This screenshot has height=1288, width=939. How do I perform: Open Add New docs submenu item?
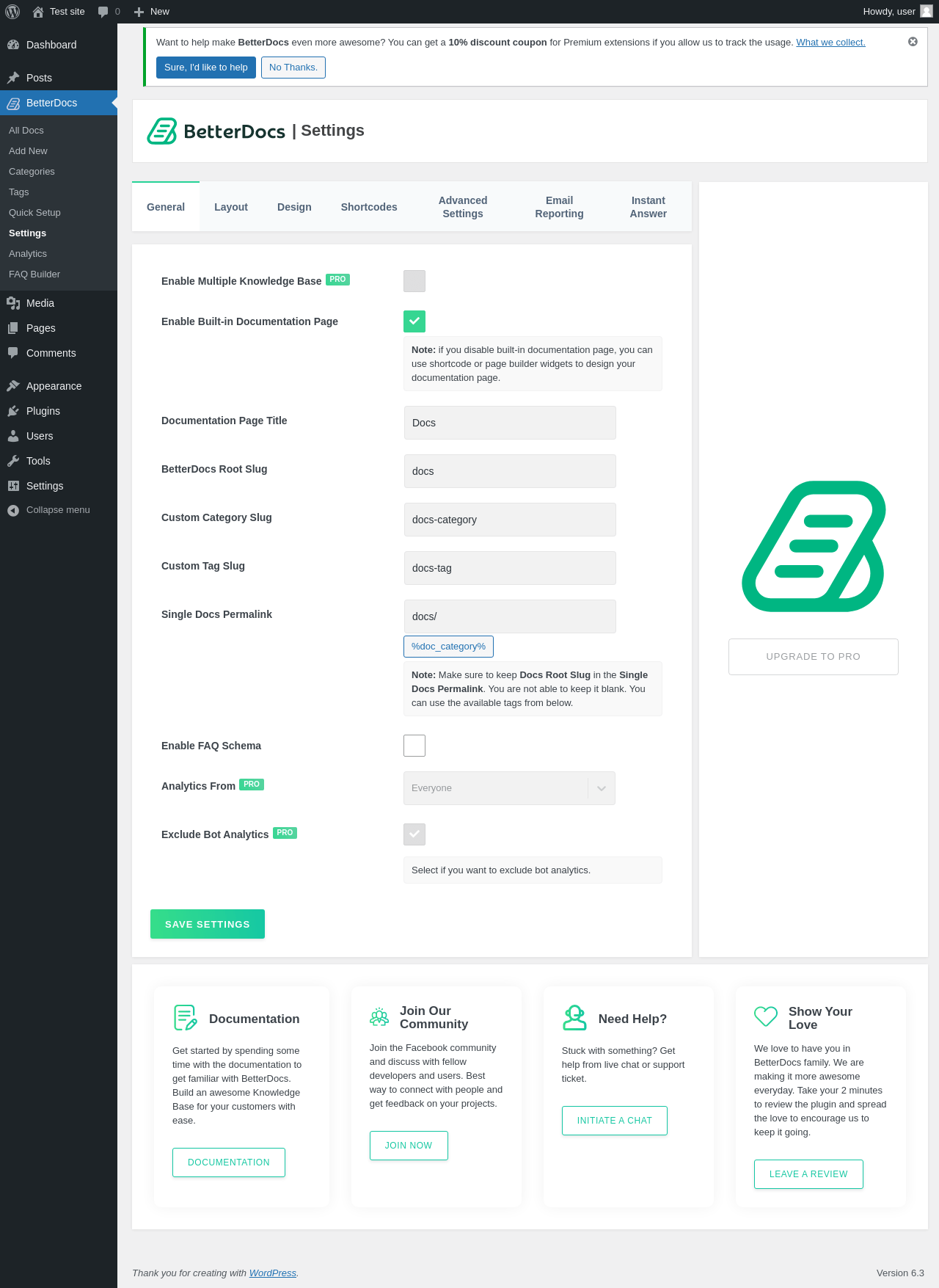tap(28, 151)
